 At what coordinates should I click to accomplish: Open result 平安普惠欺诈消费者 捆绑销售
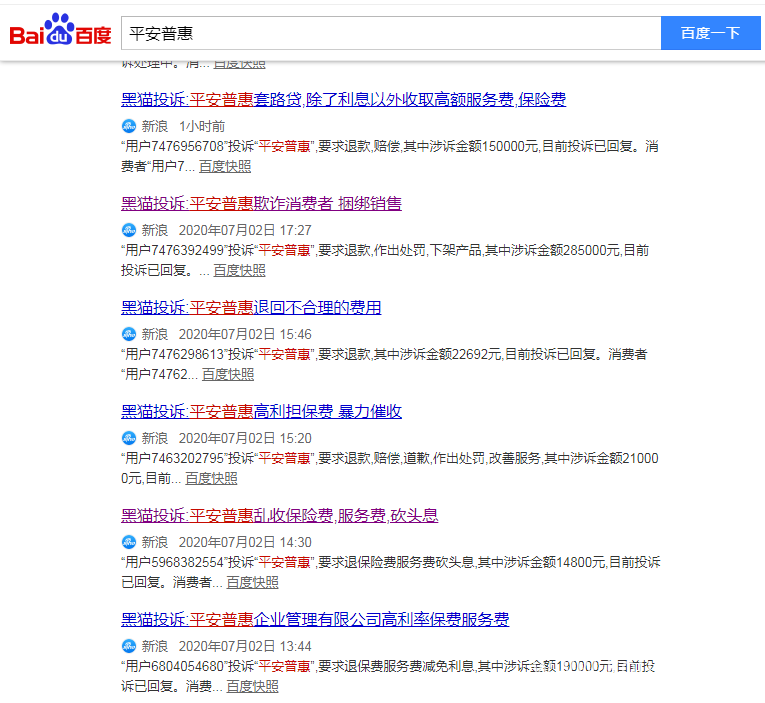point(261,203)
